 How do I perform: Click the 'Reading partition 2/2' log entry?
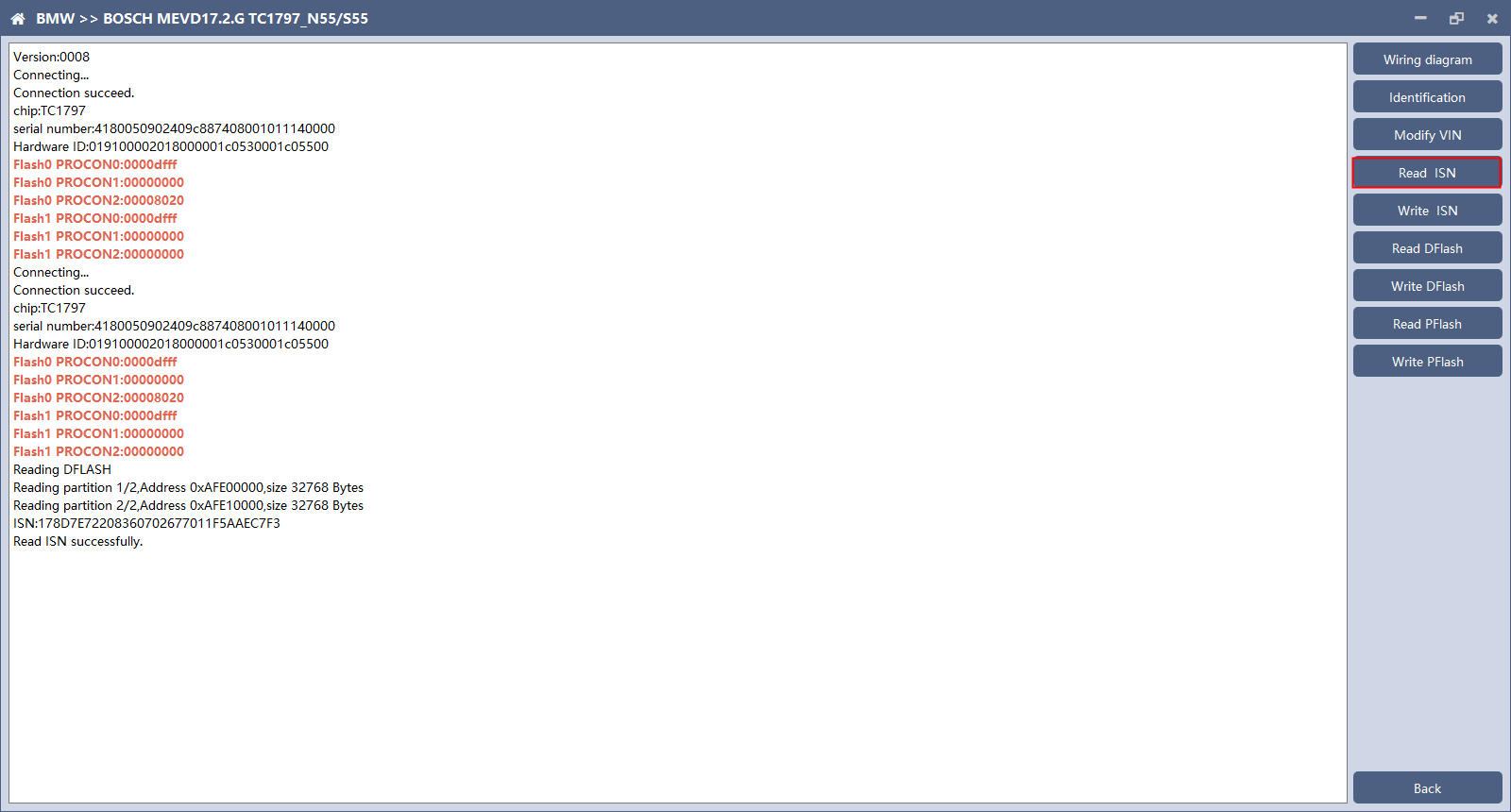[x=188, y=505]
